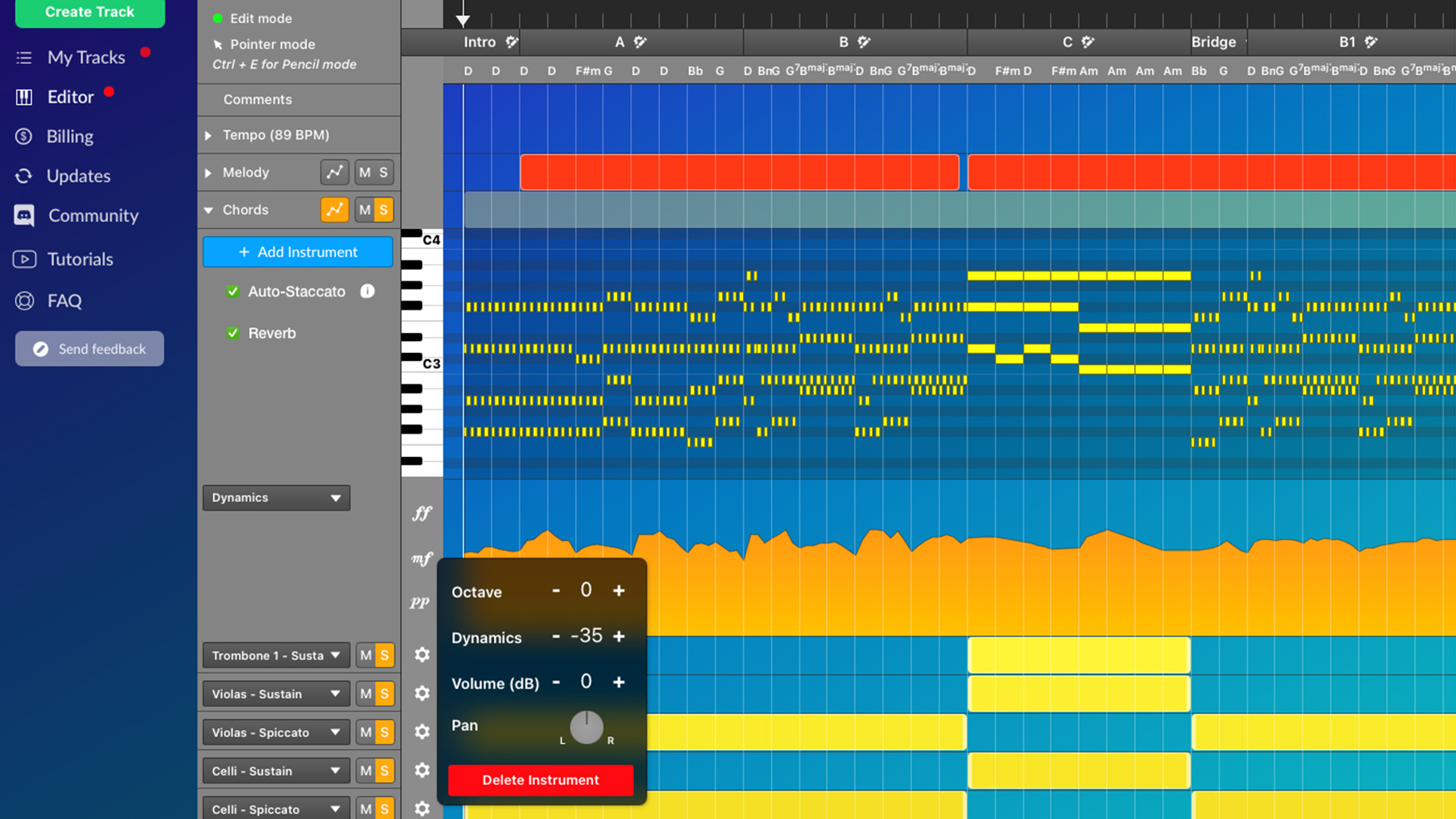Open the automation curve for Melody track
The width and height of the screenshot is (1456, 819).
point(334,172)
